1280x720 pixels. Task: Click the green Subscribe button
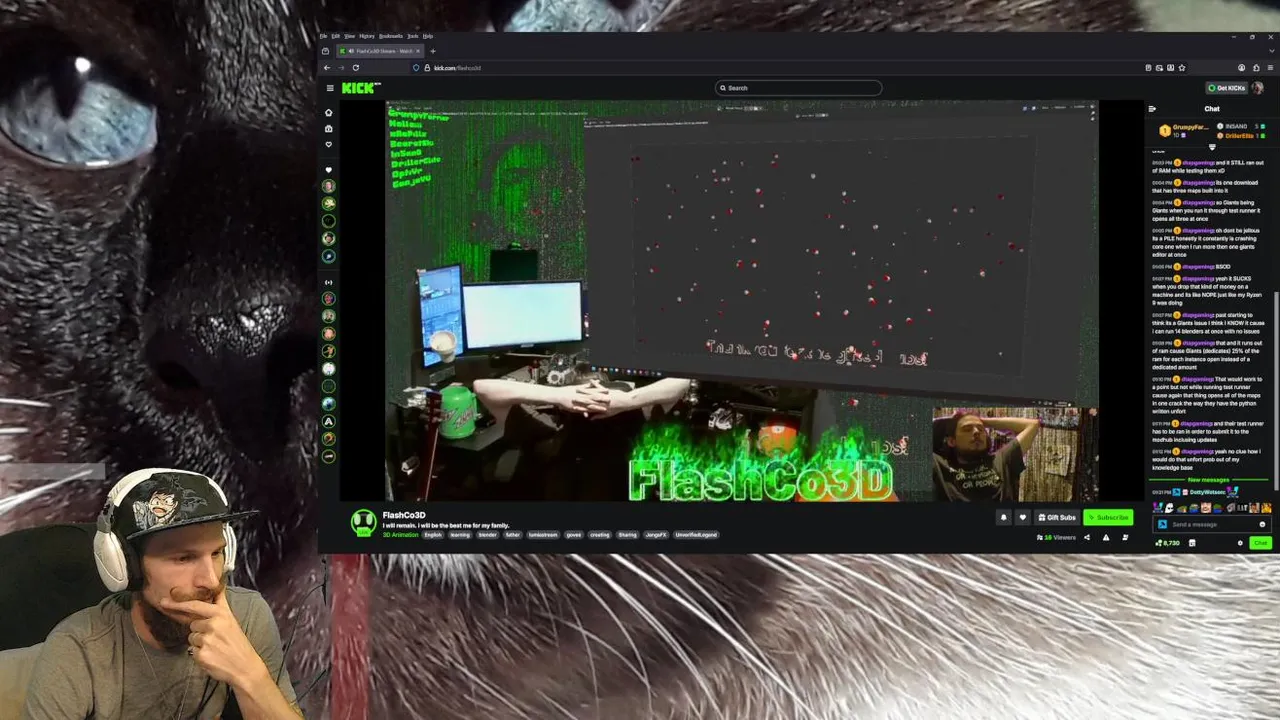(1108, 517)
